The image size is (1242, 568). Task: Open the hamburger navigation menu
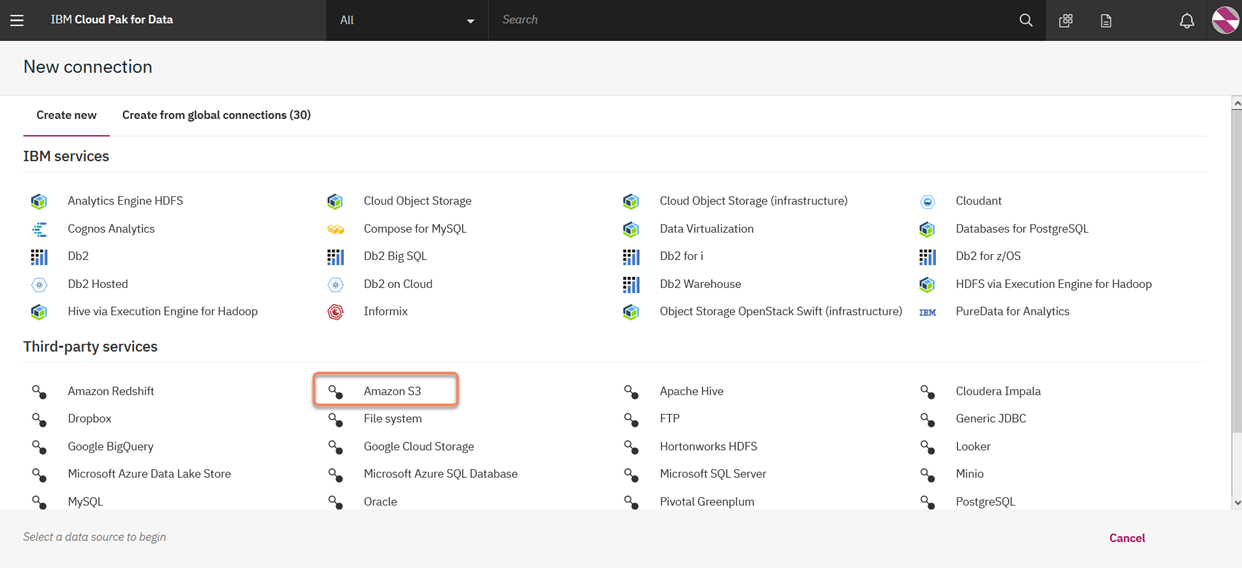pos(17,20)
